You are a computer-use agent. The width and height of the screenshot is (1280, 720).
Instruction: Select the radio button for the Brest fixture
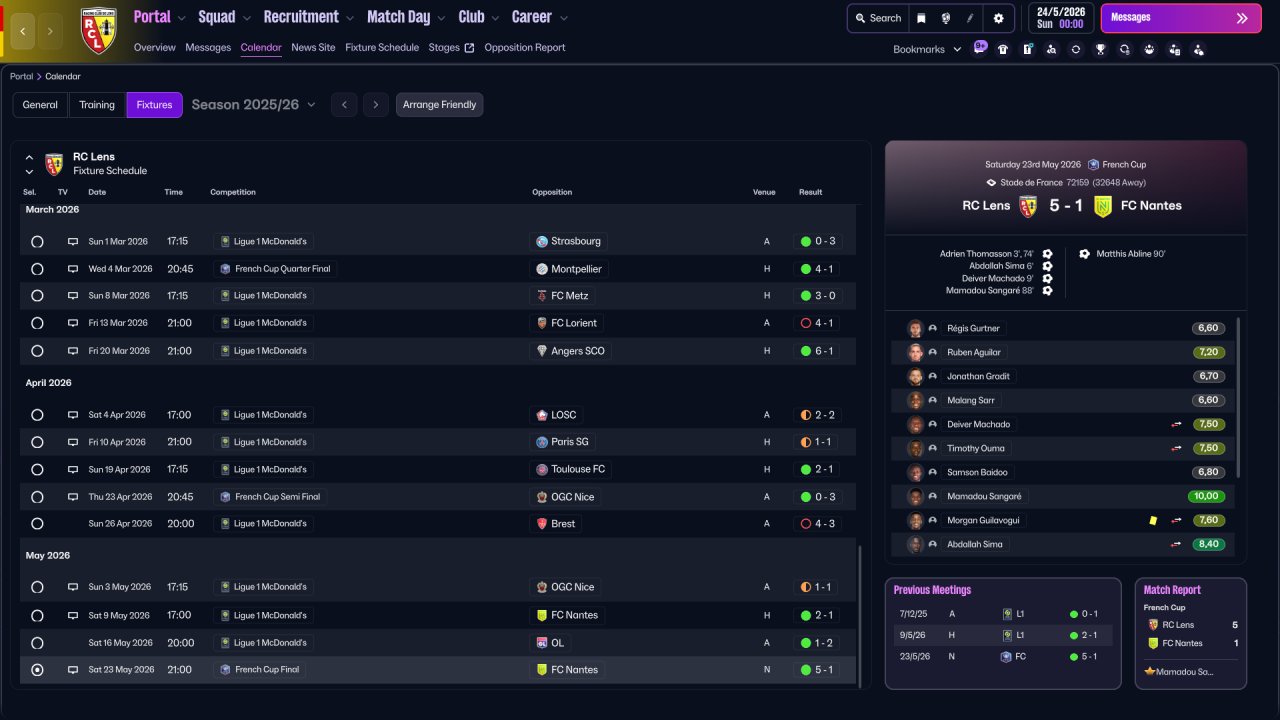coord(37,524)
